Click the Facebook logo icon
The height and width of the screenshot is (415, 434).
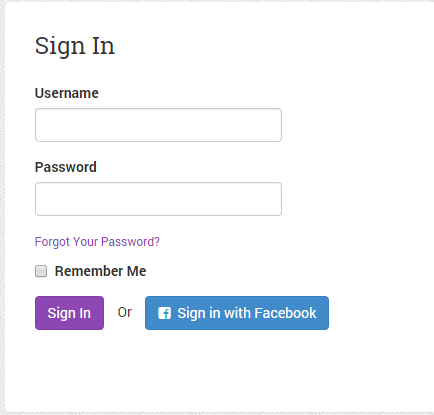coord(164,313)
